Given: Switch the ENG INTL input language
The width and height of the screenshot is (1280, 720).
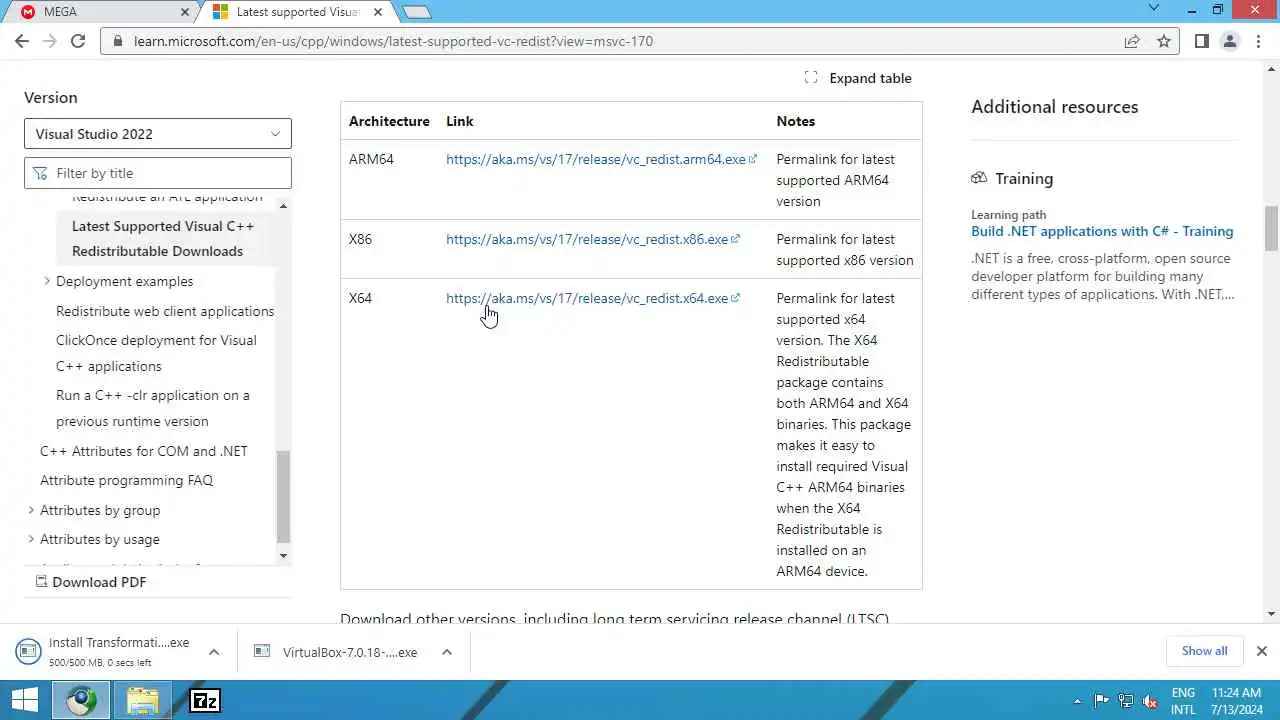Looking at the screenshot, I should click(x=1183, y=701).
